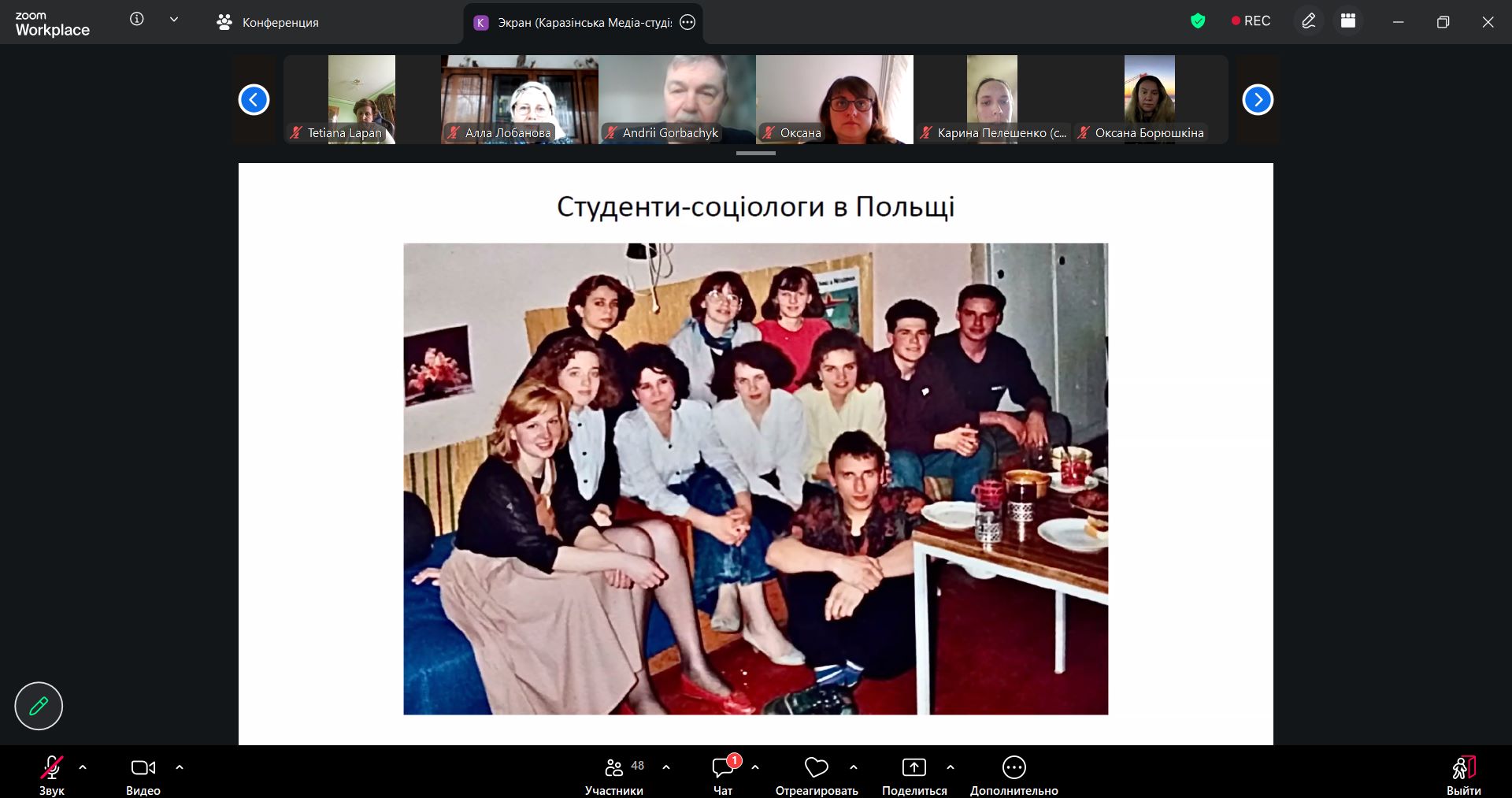
Task: Open the view layout grid icon
Action: (x=1348, y=21)
